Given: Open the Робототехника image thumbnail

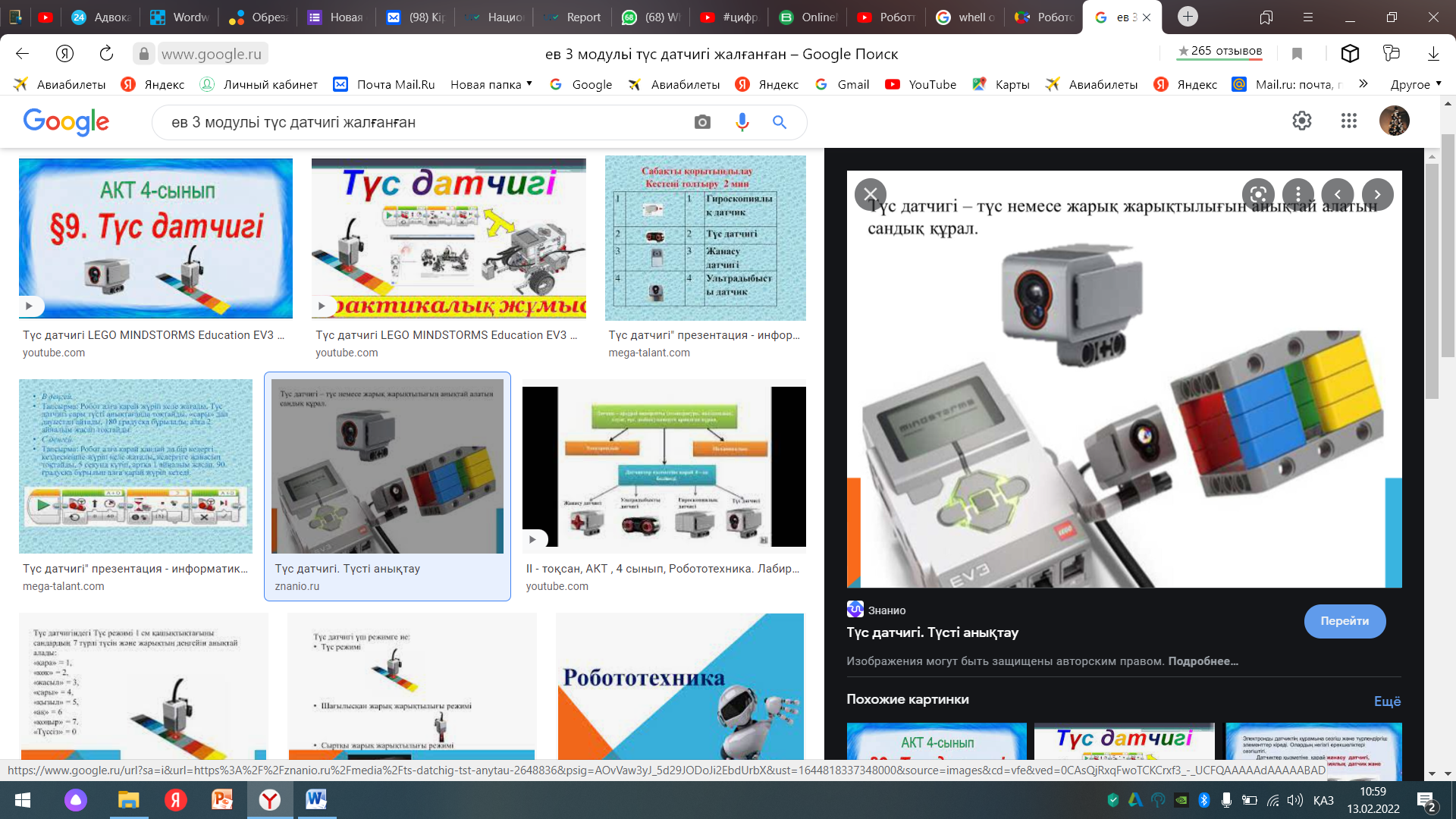Looking at the screenshot, I should pyautogui.click(x=679, y=686).
